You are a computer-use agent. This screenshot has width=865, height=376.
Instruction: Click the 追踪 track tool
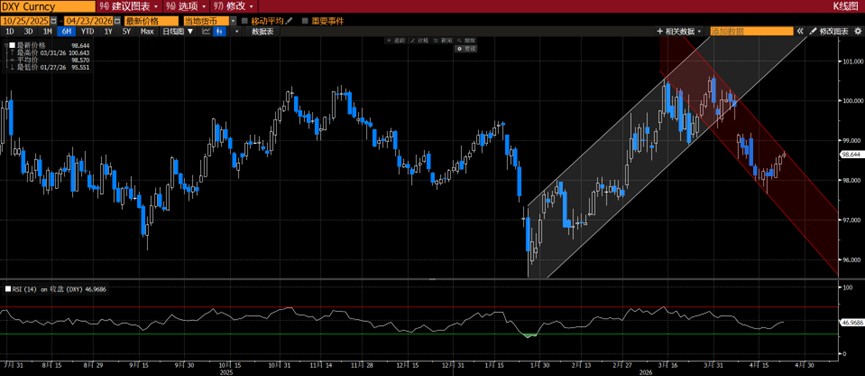(x=396, y=41)
